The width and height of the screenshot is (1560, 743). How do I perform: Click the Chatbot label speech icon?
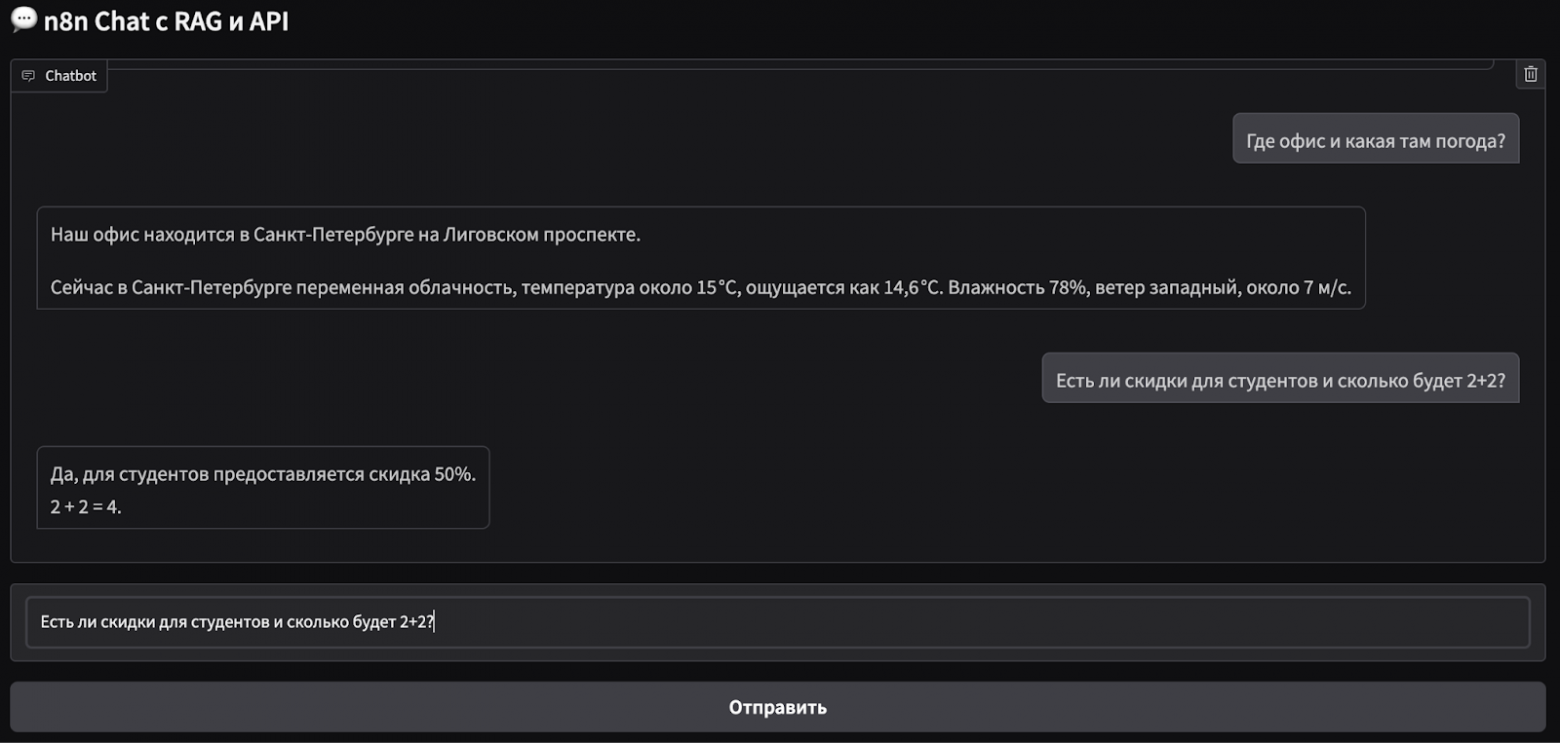tap(28, 76)
